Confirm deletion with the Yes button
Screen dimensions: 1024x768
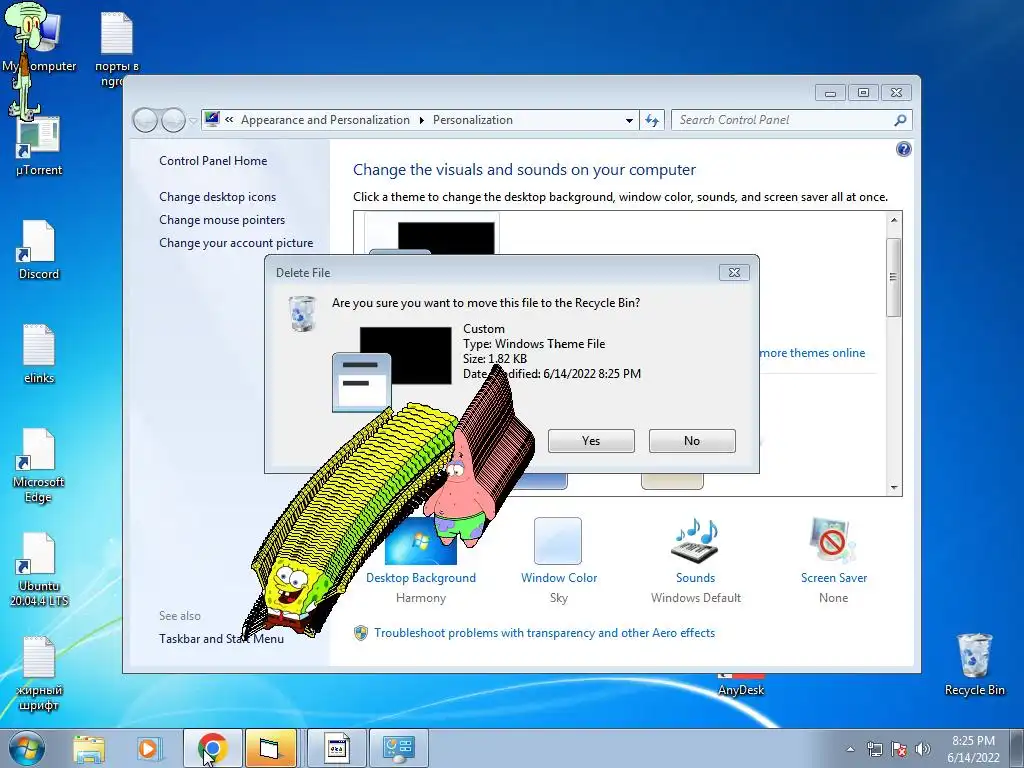pos(591,441)
